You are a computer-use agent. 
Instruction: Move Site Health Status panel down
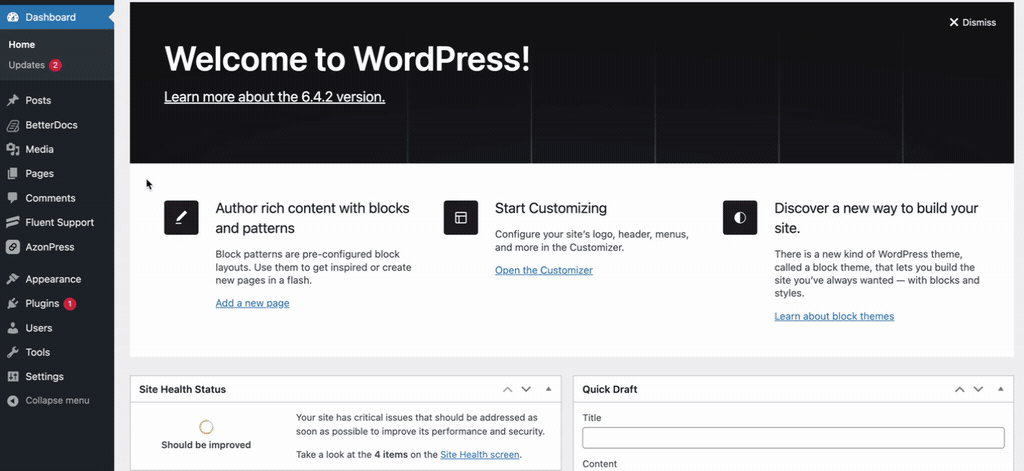click(x=526, y=389)
